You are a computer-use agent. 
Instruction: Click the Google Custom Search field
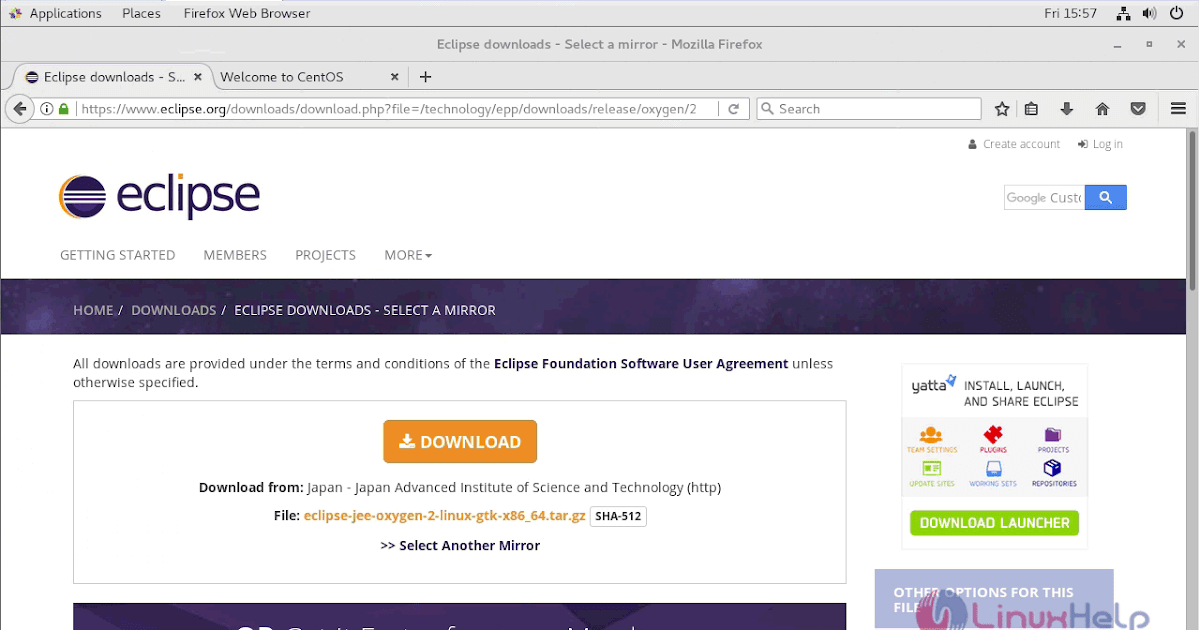coord(1044,198)
